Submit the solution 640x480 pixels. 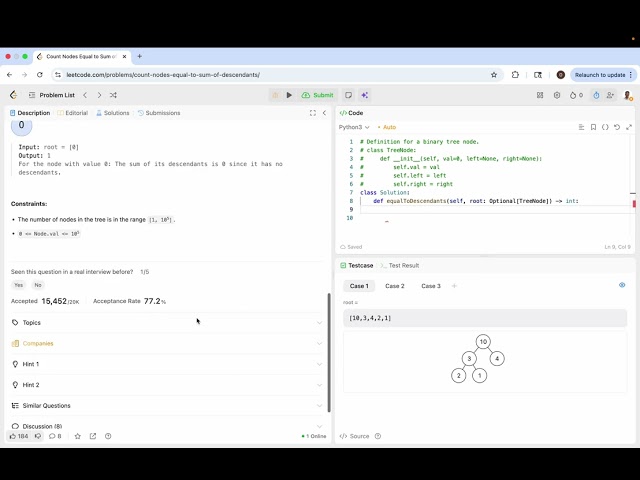[318, 95]
